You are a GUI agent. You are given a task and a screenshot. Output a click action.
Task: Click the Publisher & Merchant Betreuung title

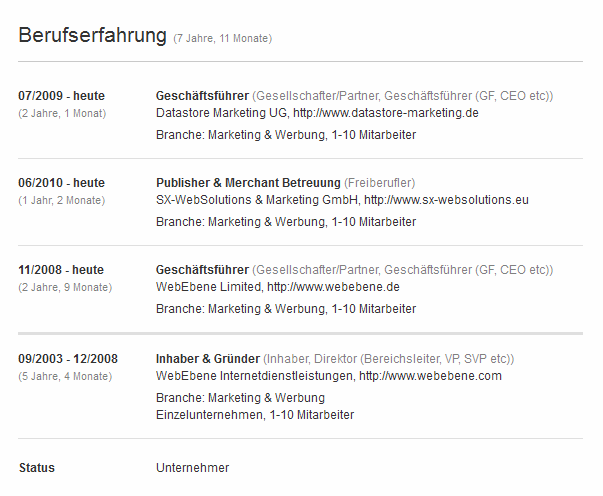pyautogui.click(x=248, y=183)
